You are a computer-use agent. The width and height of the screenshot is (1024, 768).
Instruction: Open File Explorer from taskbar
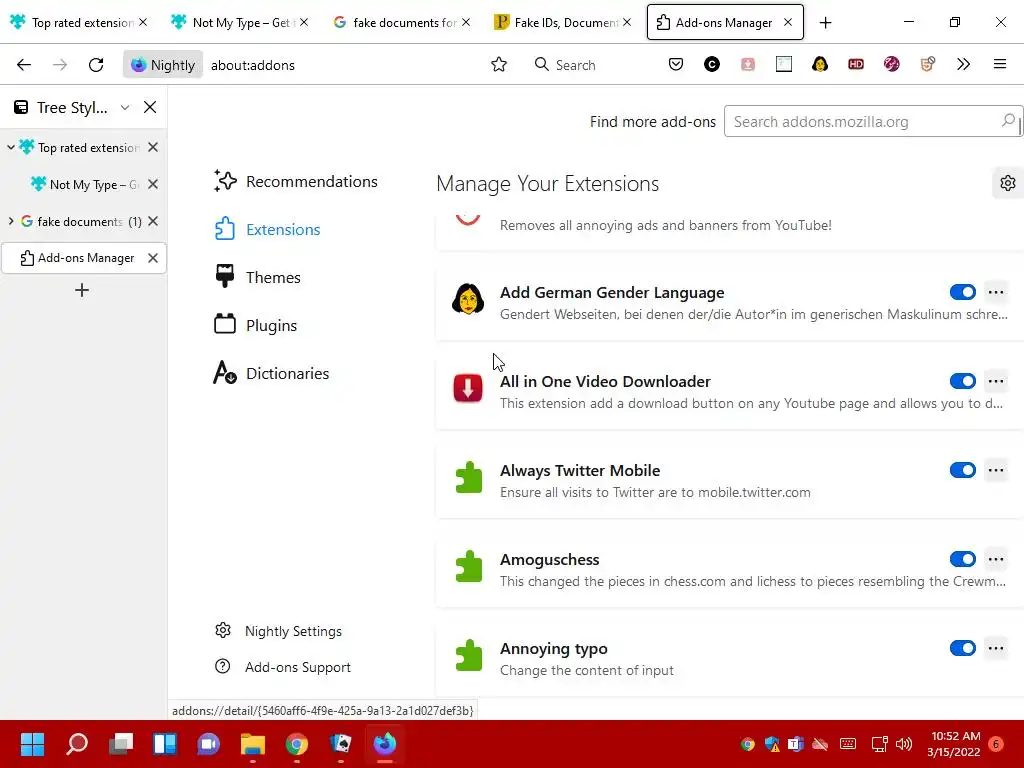(253, 744)
